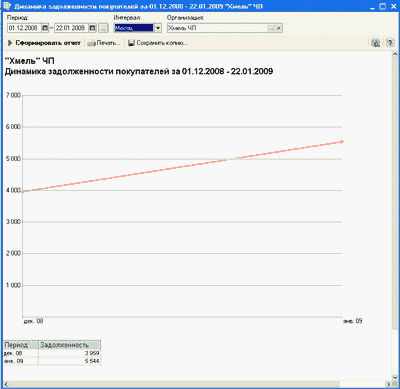The image size is (400, 389).
Task: Click the дек. 08 data point on chart
Action: point(23,192)
